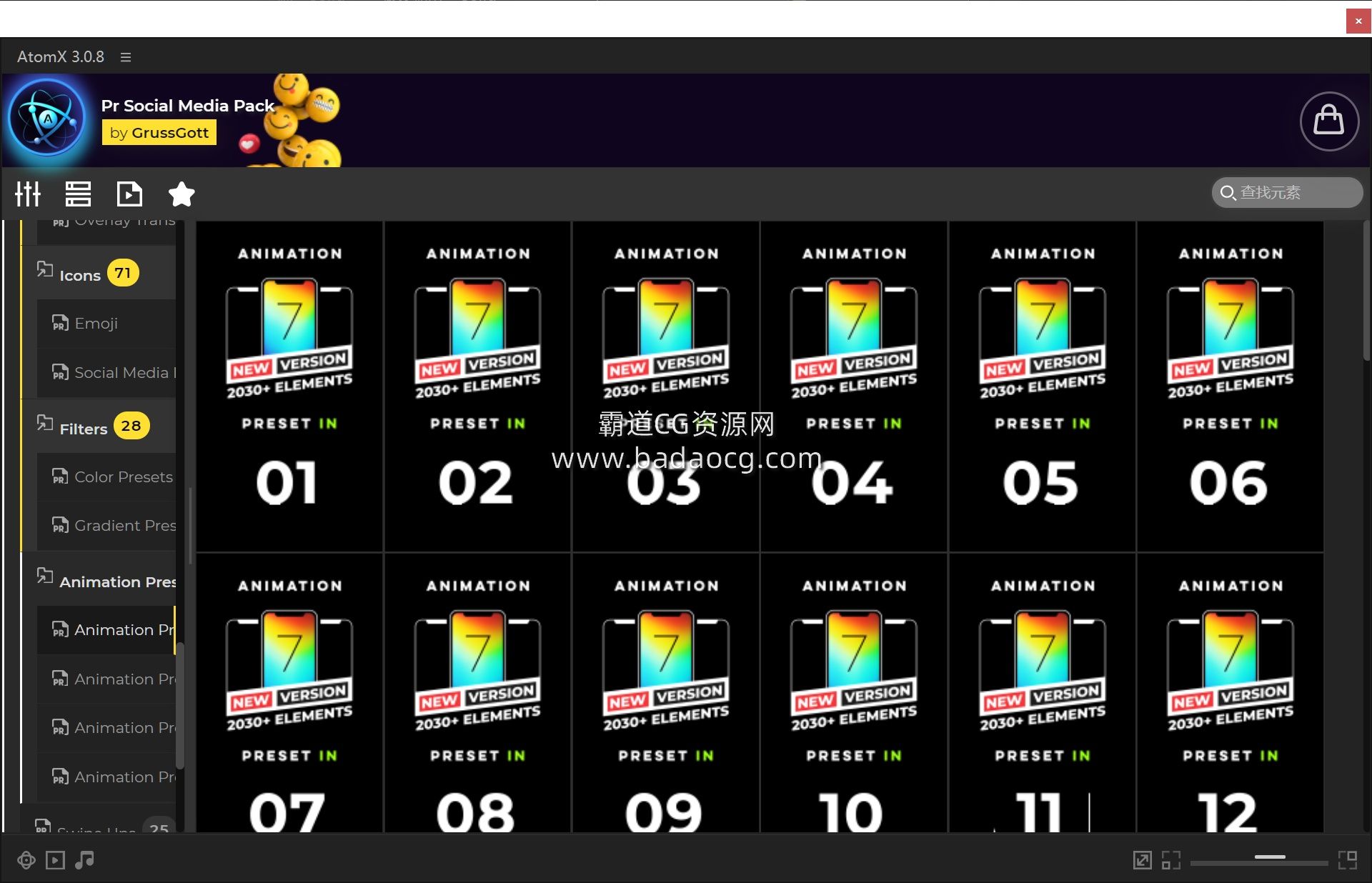Click the Filters count badge 28

(x=131, y=426)
